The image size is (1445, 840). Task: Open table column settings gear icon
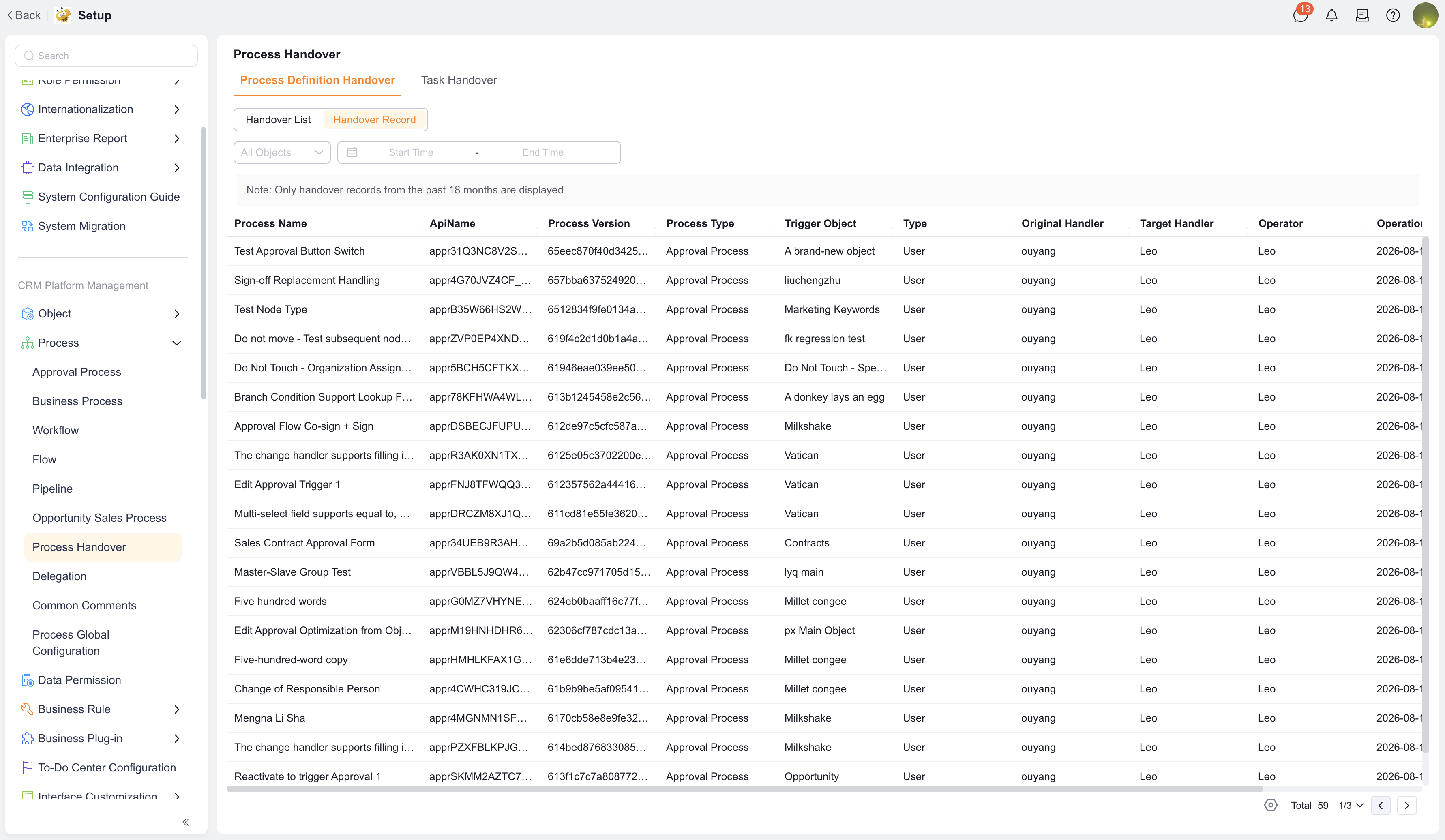tap(1271, 805)
